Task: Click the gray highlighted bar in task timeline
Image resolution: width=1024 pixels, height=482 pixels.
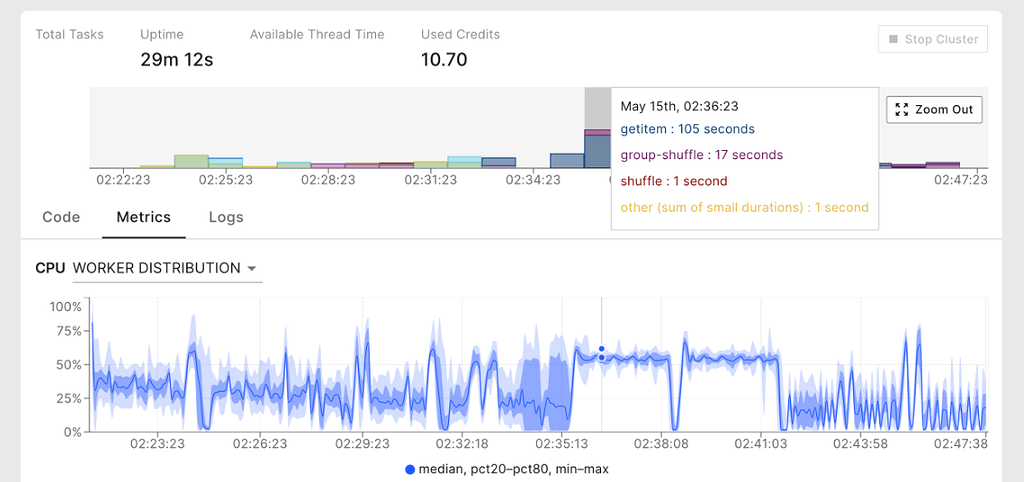Action: [x=597, y=108]
